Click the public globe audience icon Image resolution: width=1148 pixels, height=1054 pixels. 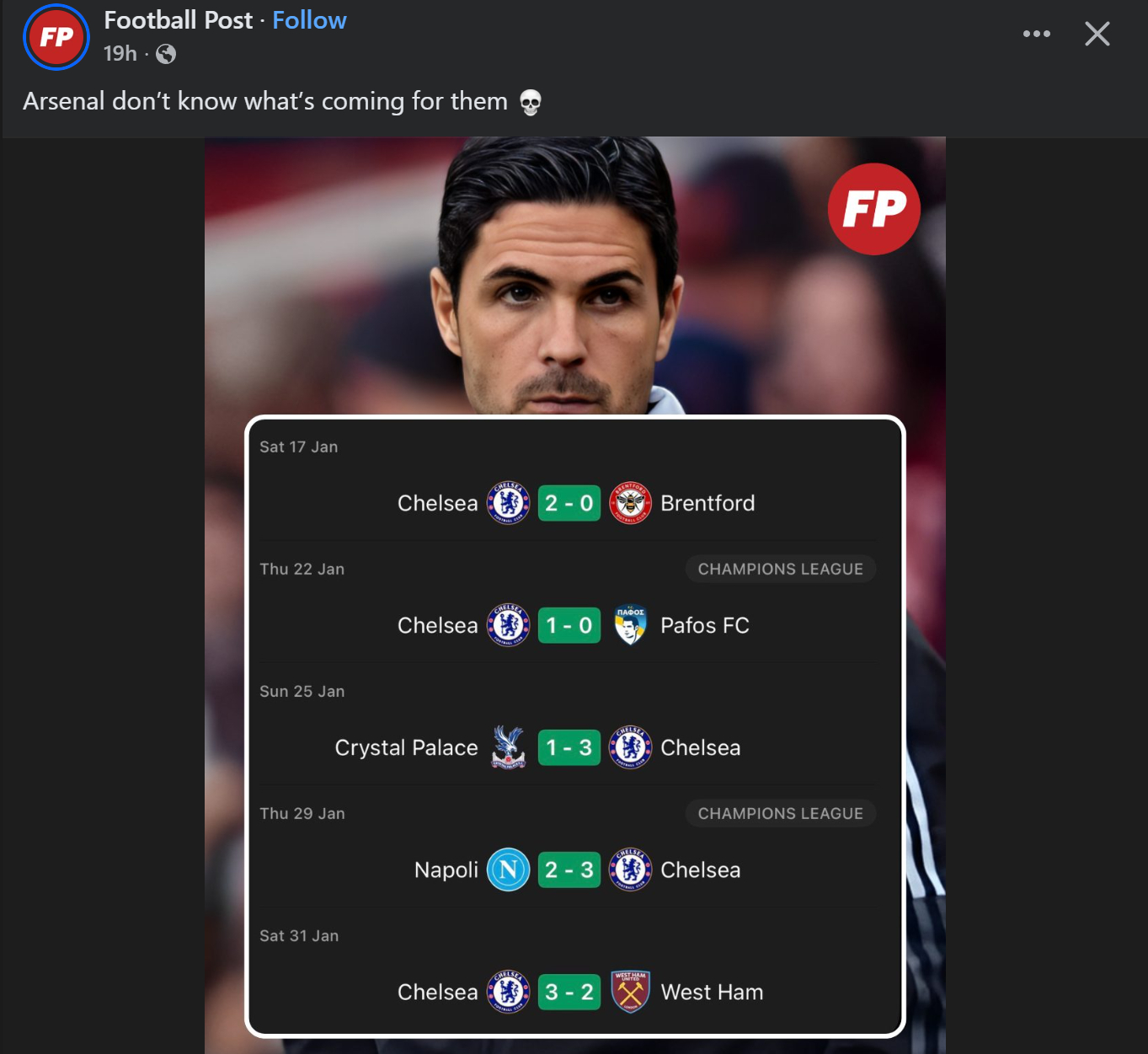pyautogui.click(x=166, y=54)
